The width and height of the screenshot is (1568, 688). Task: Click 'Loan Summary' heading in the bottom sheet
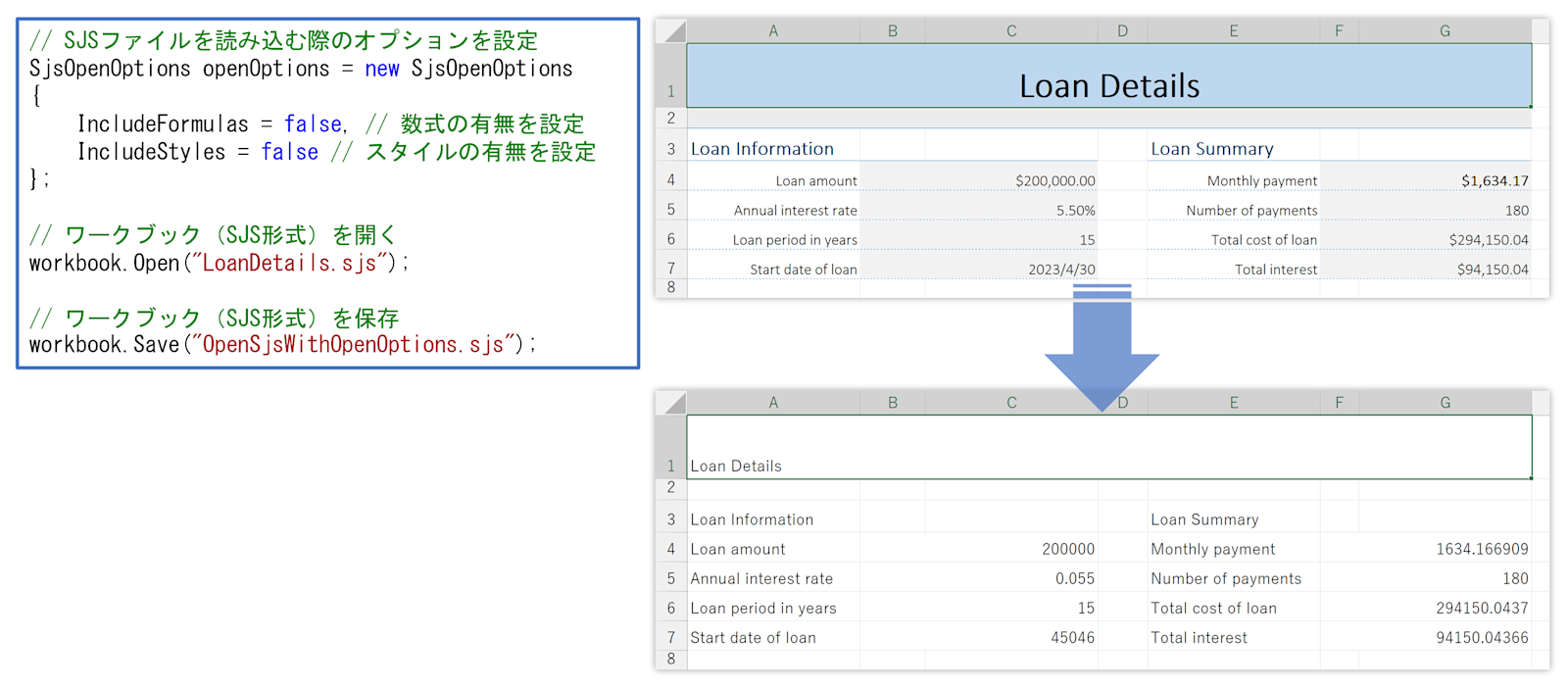point(1204,519)
